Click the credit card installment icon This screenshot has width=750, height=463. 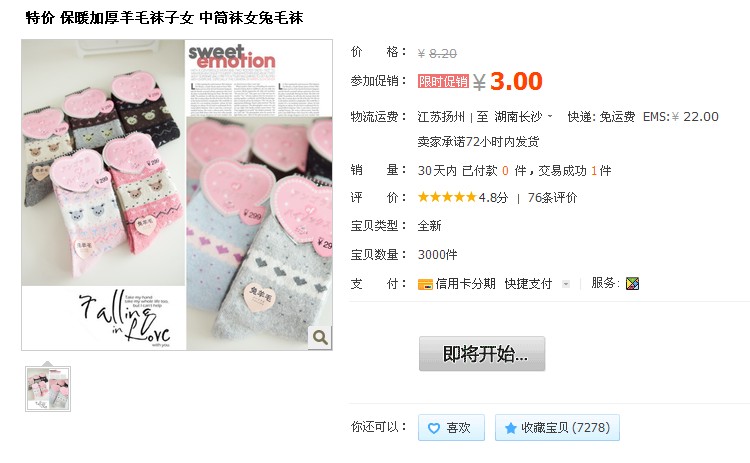point(425,285)
